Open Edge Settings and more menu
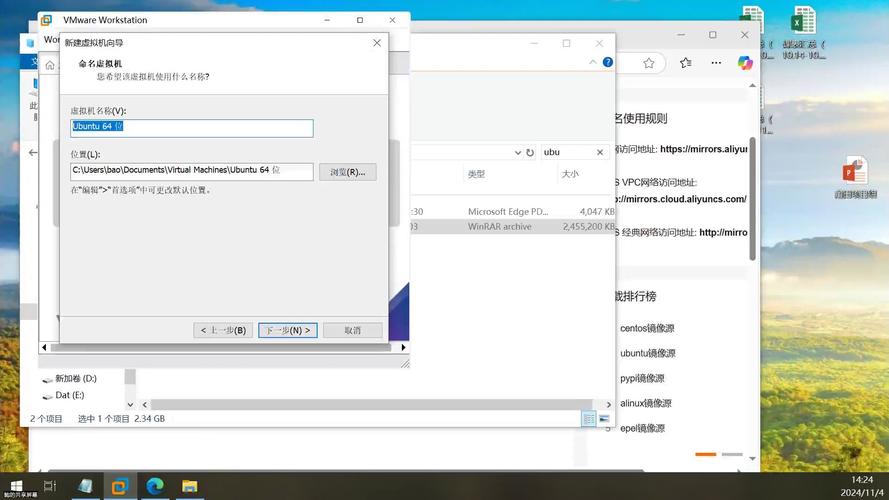889x500 pixels. (716, 63)
